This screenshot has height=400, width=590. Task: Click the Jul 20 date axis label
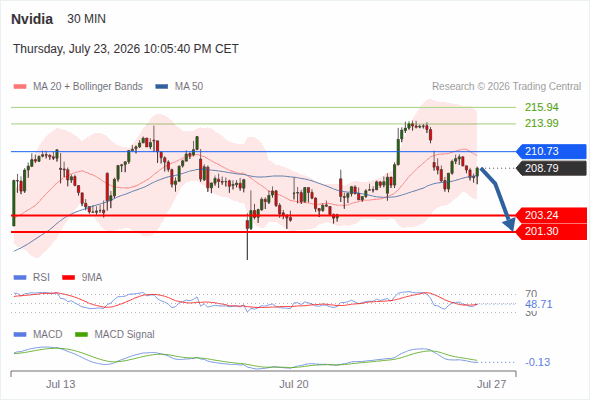pos(294,384)
